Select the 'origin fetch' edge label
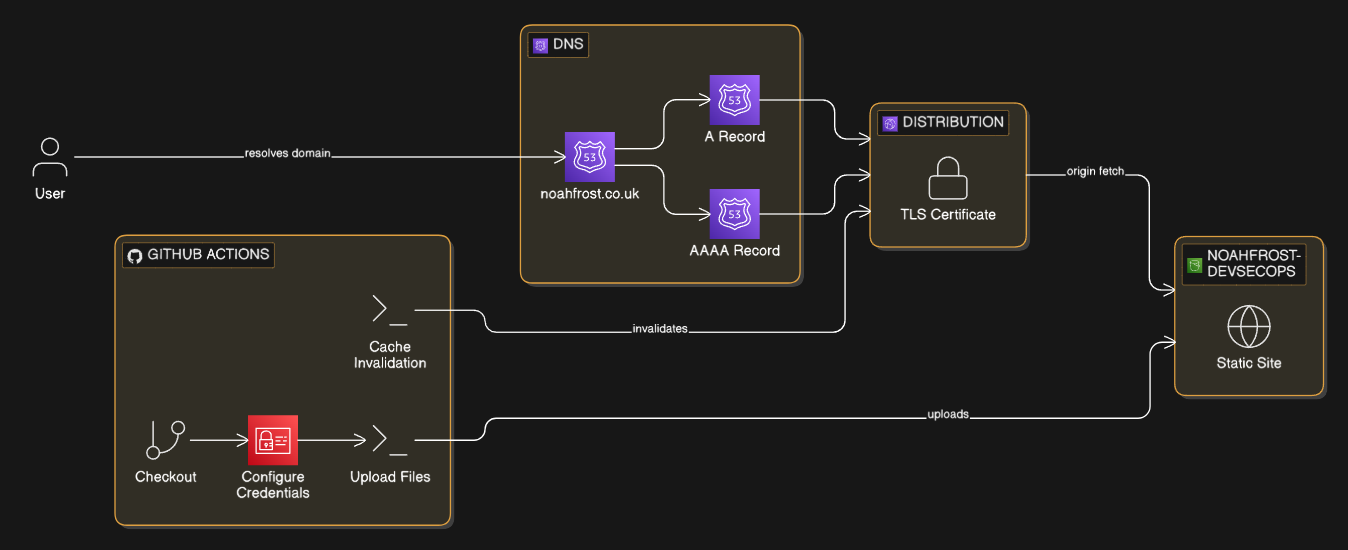This screenshot has width=1348, height=550. [1094, 172]
